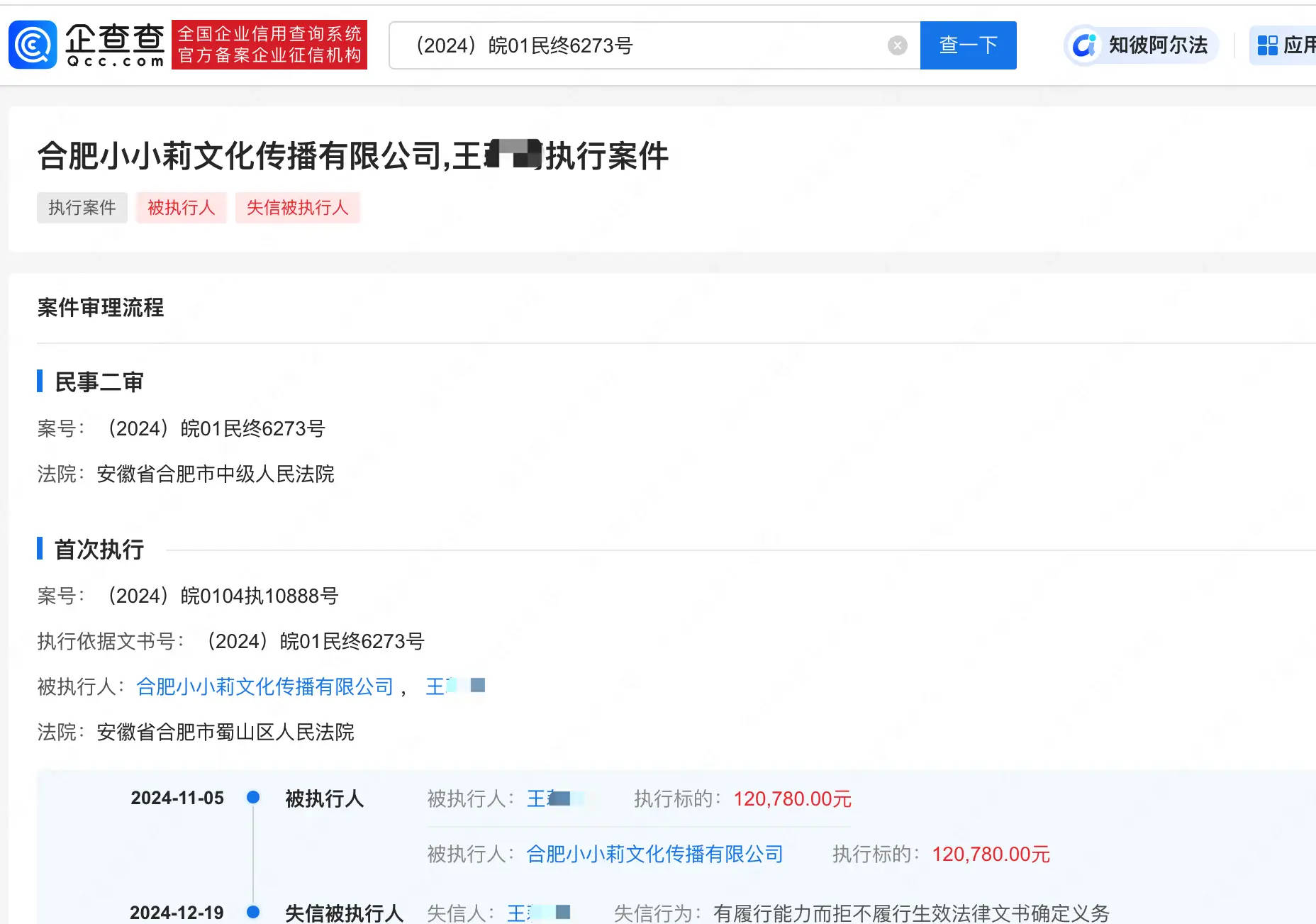The height and width of the screenshot is (924, 1316).
Task: Open the 合肥小小莉文化传播有限公司 link in the 被执行人 row
Action: (x=264, y=686)
